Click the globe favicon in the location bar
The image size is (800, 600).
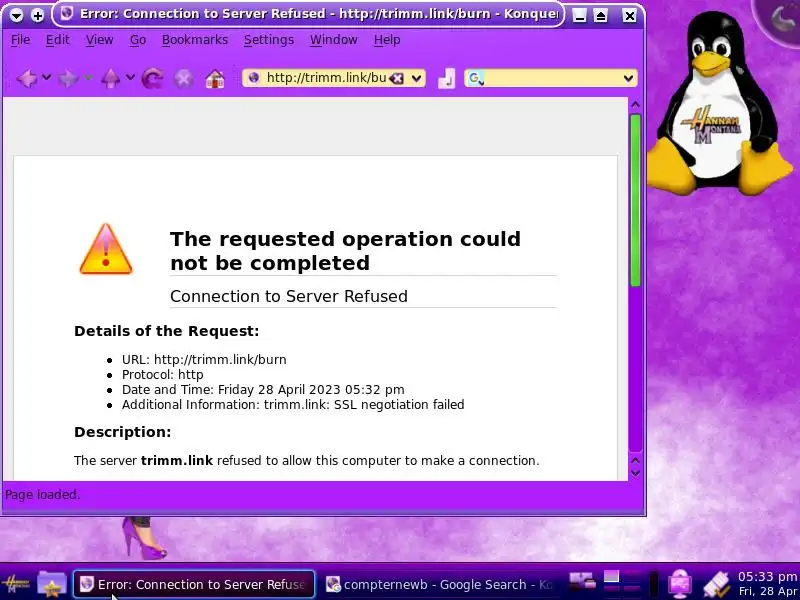[254, 78]
